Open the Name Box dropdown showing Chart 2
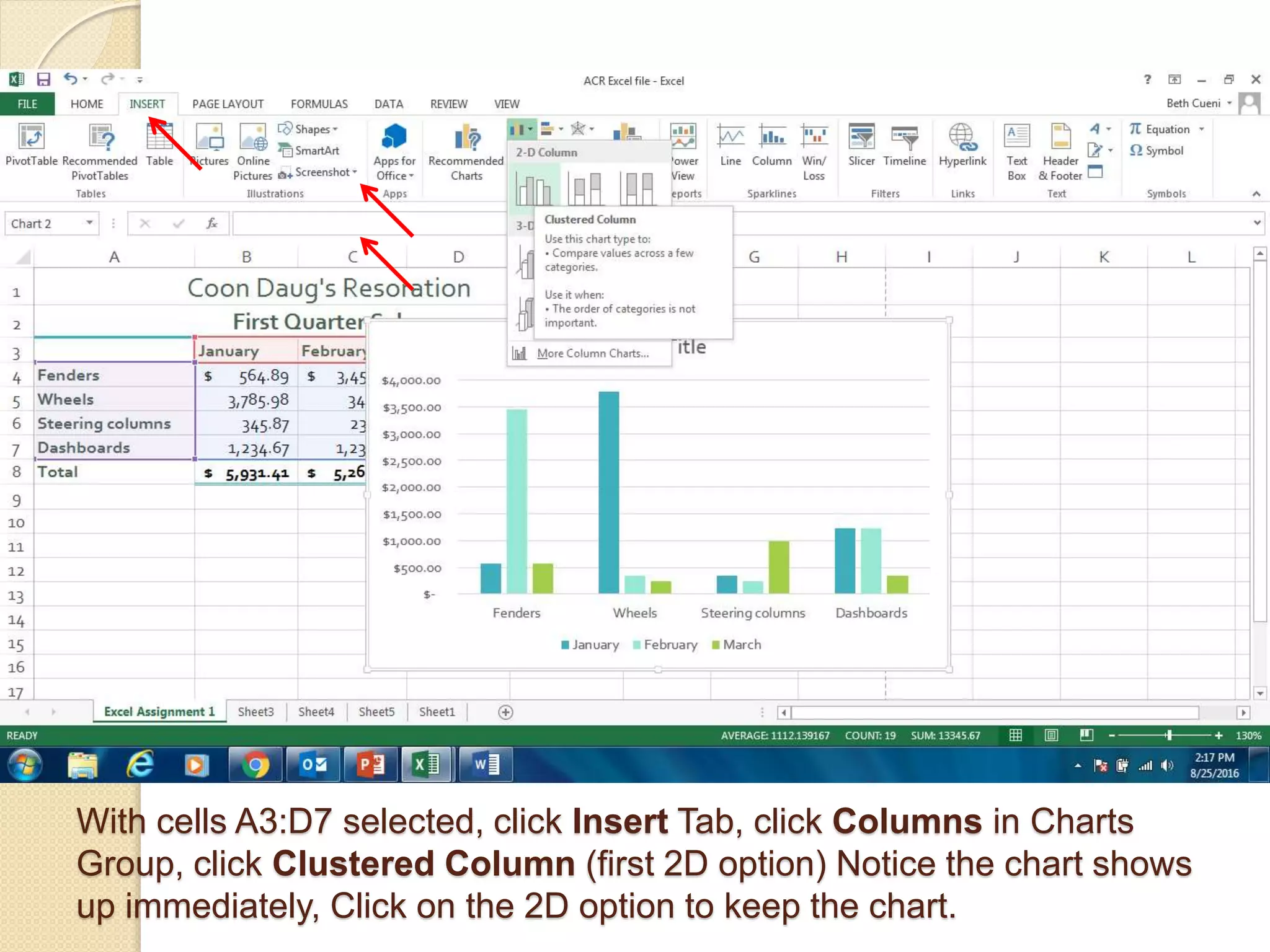The image size is (1270, 952). tap(89, 223)
